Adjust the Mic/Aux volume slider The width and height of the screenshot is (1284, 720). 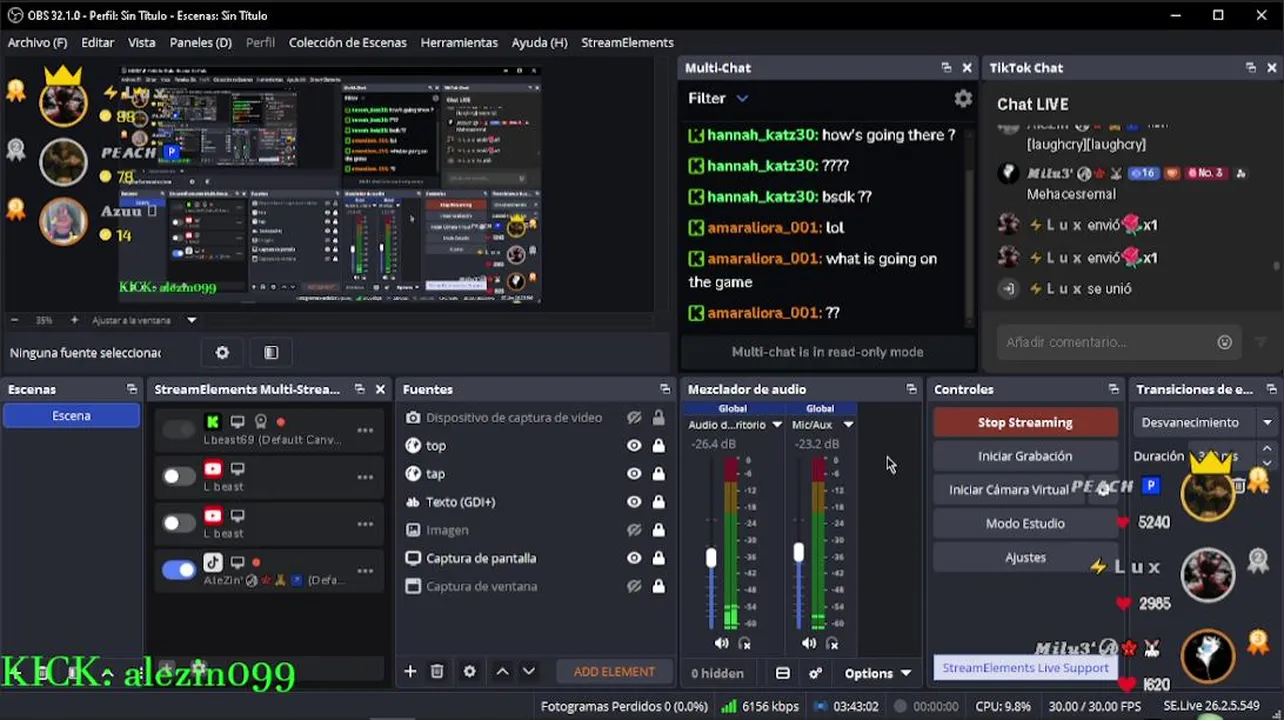(798, 552)
